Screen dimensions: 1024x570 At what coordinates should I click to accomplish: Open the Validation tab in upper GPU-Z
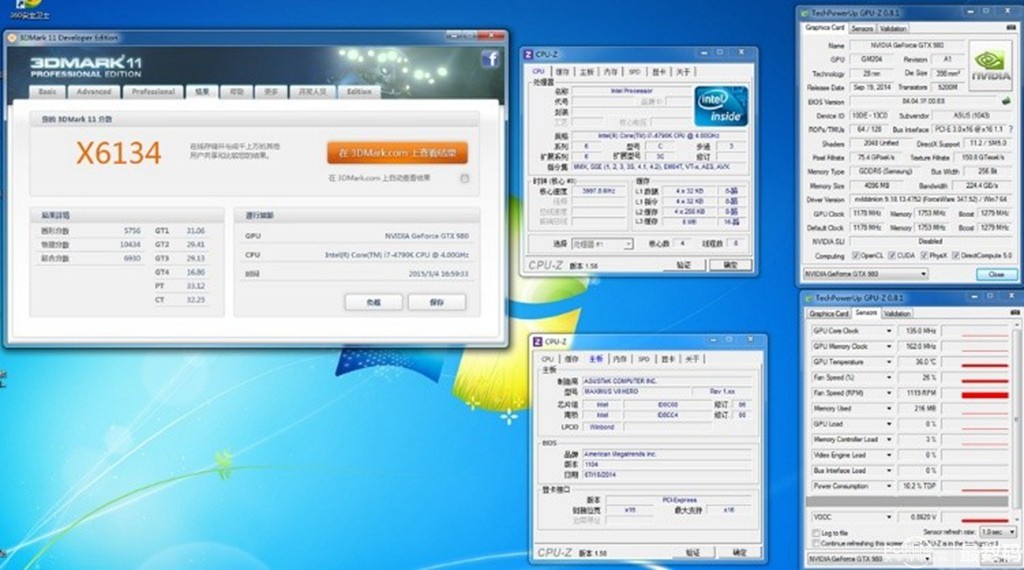click(x=893, y=29)
